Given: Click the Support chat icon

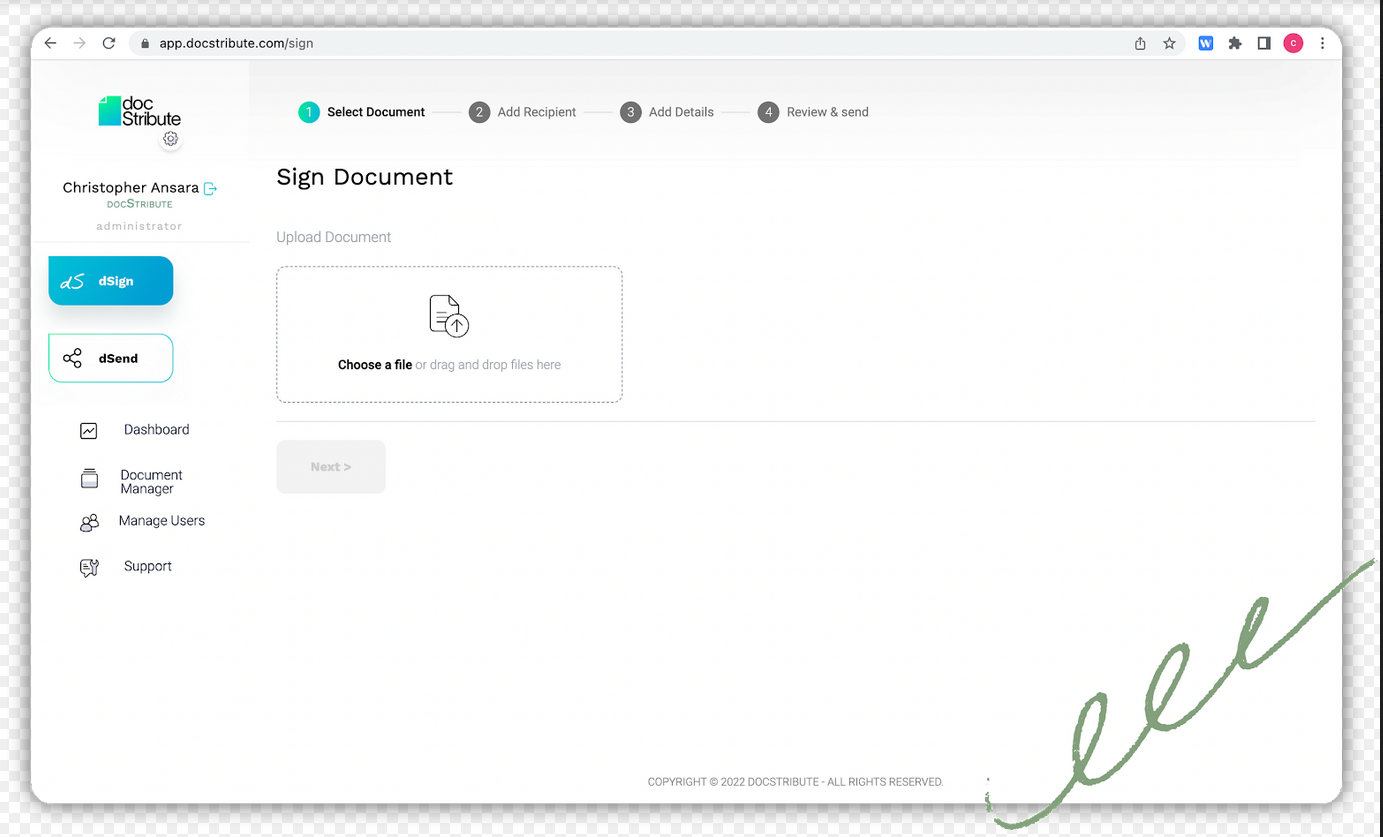Looking at the screenshot, I should click(89, 568).
